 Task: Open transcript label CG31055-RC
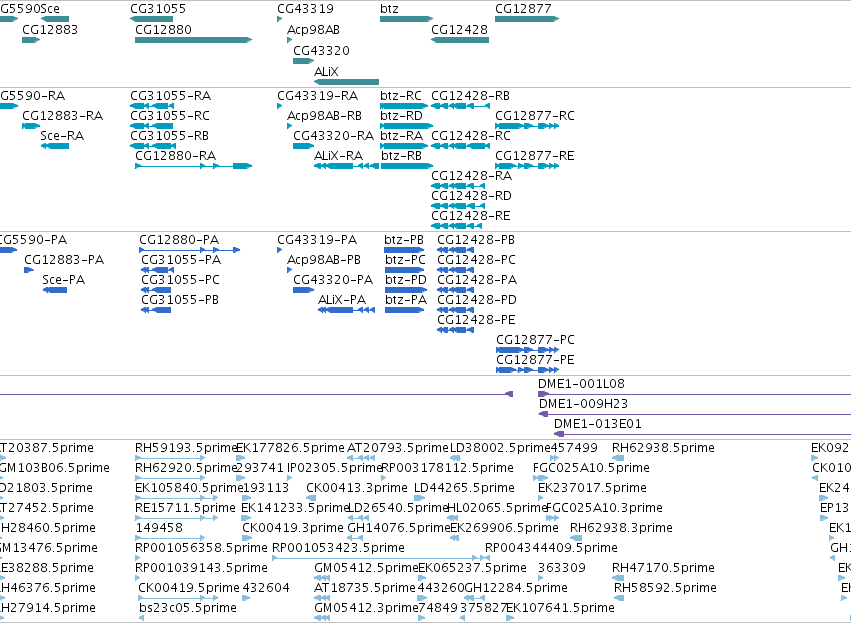[x=170, y=116]
